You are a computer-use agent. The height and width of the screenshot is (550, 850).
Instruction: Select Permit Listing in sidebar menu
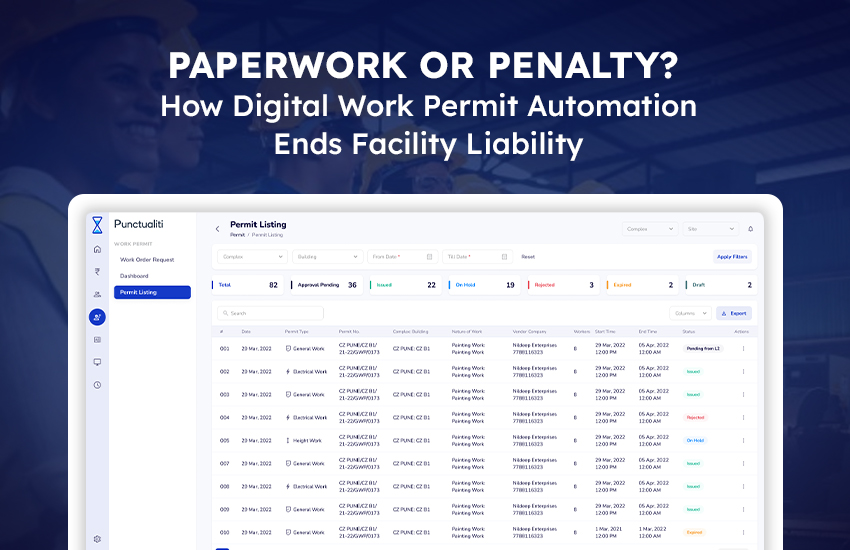tap(152, 292)
